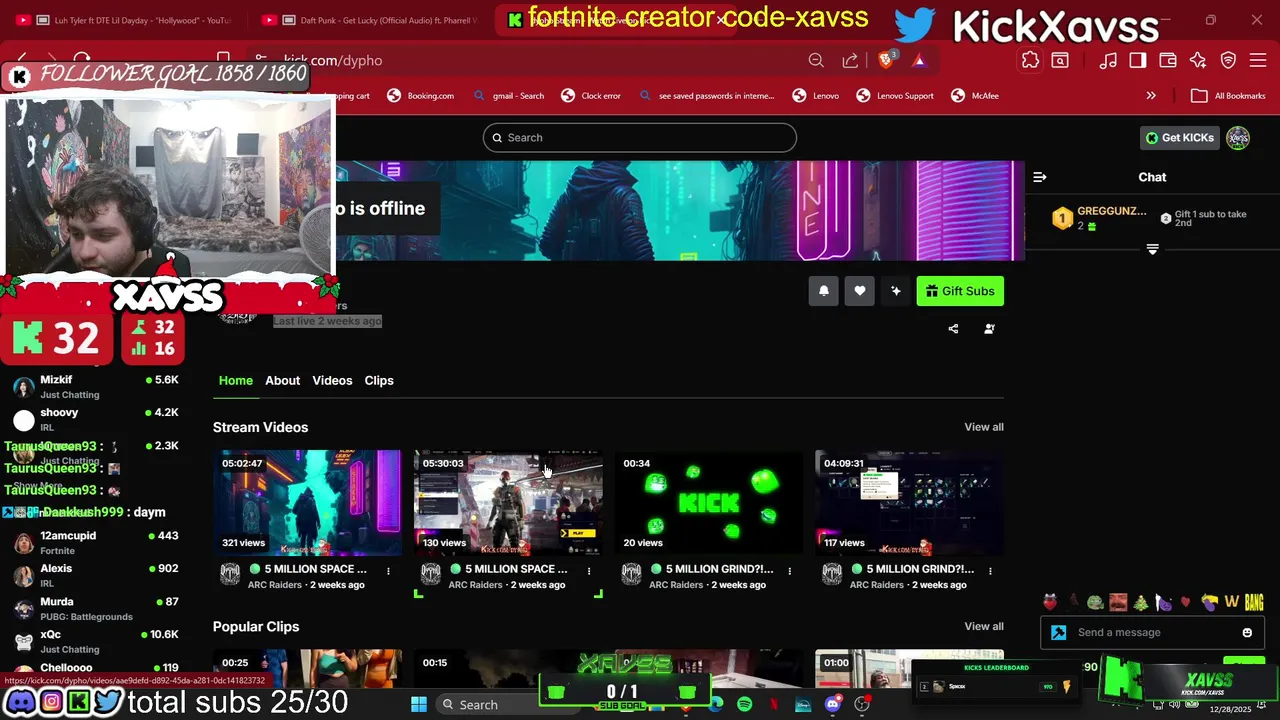Open the 01:00 popular clip thumbnail
The image size is (1280, 720).
(x=909, y=668)
